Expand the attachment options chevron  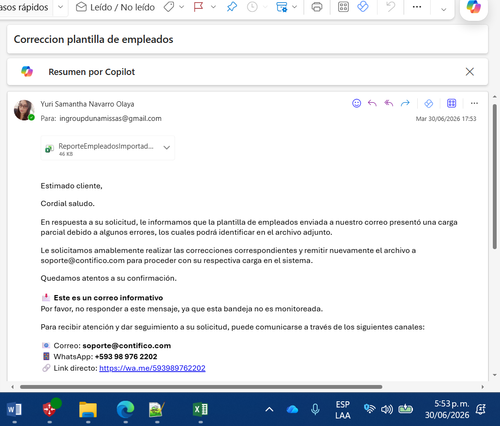tap(167, 148)
